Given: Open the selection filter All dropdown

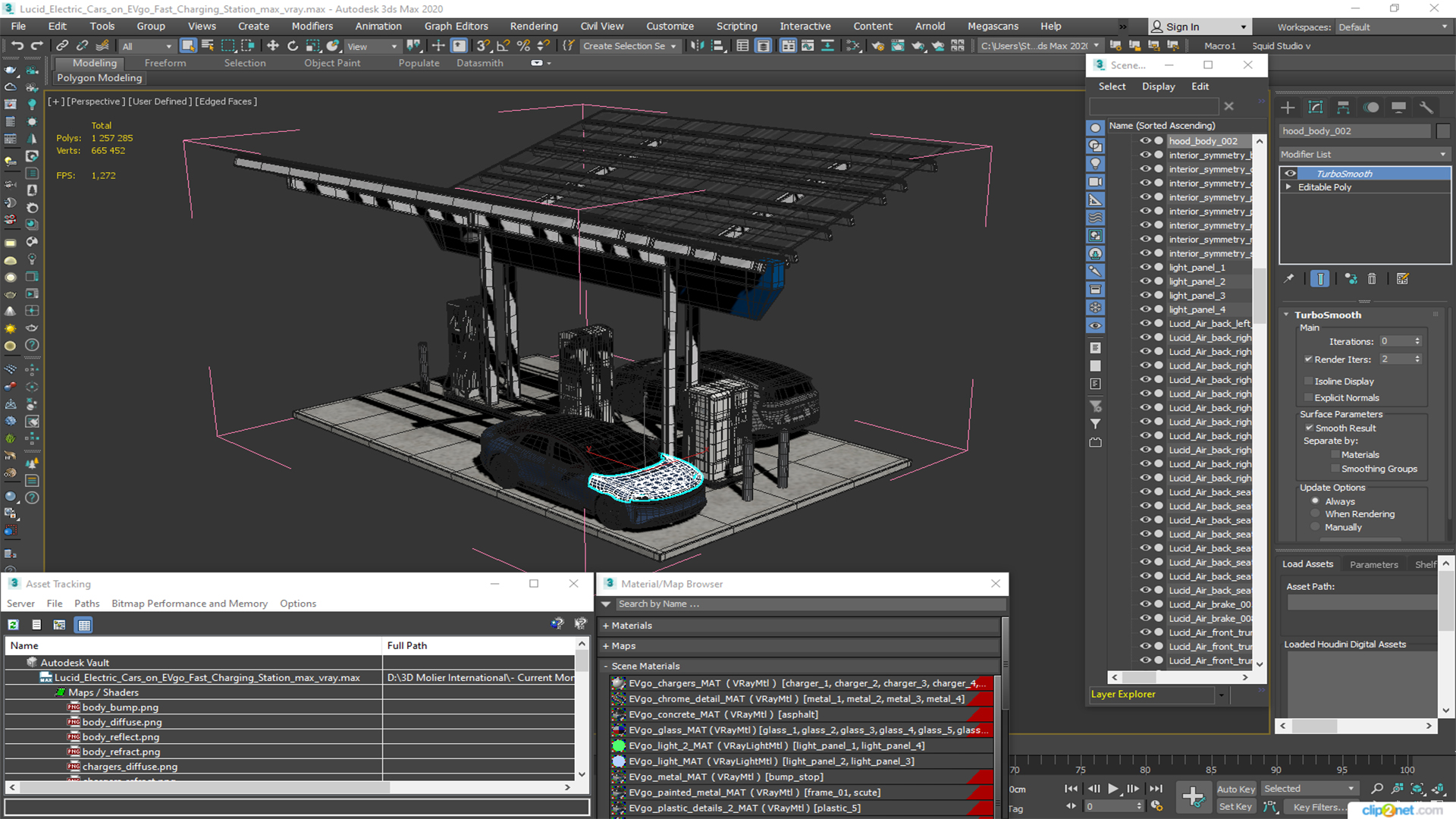Looking at the screenshot, I should tap(147, 46).
